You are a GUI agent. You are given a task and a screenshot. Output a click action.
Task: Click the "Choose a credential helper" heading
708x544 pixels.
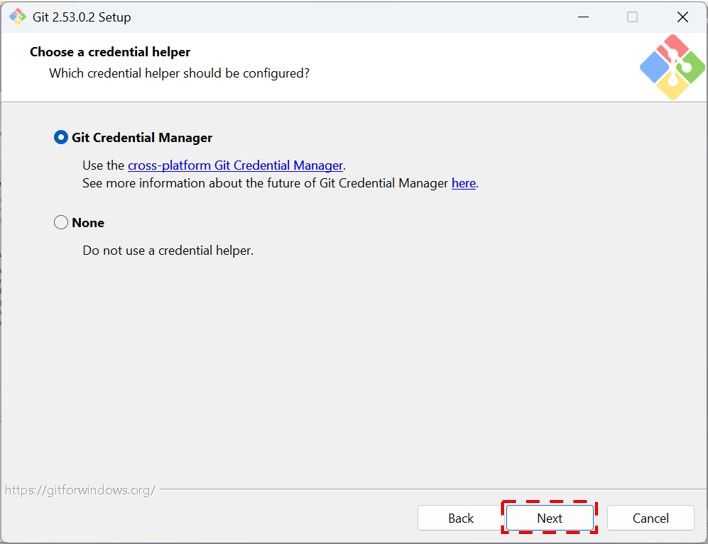coord(110,52)
